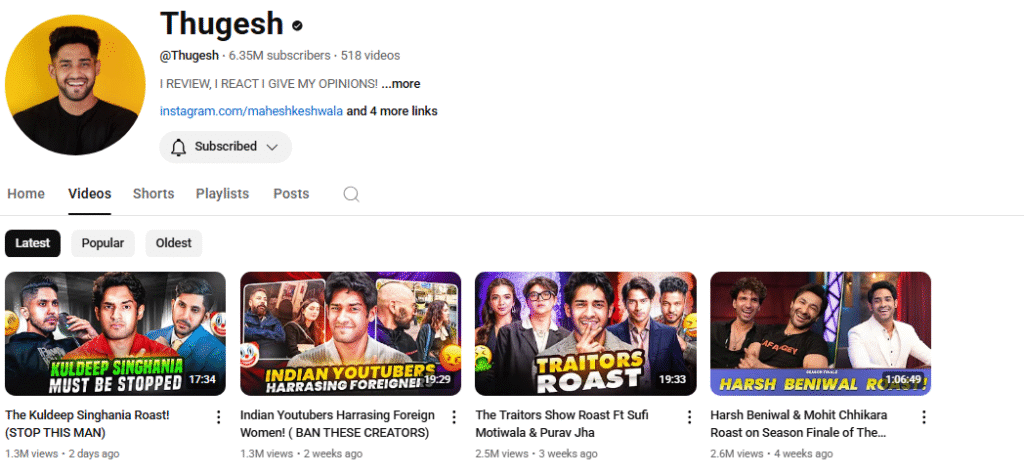Click the 518 videos count
Viewport: 1024px width, 475px height.
[370, 56]
